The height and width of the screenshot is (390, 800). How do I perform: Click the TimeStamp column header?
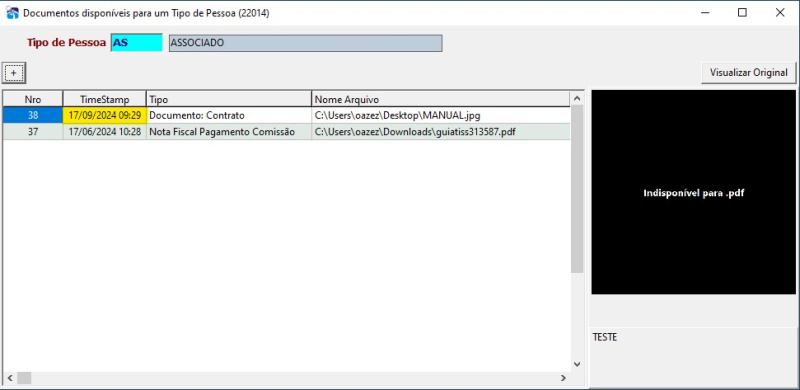point(105,99)
